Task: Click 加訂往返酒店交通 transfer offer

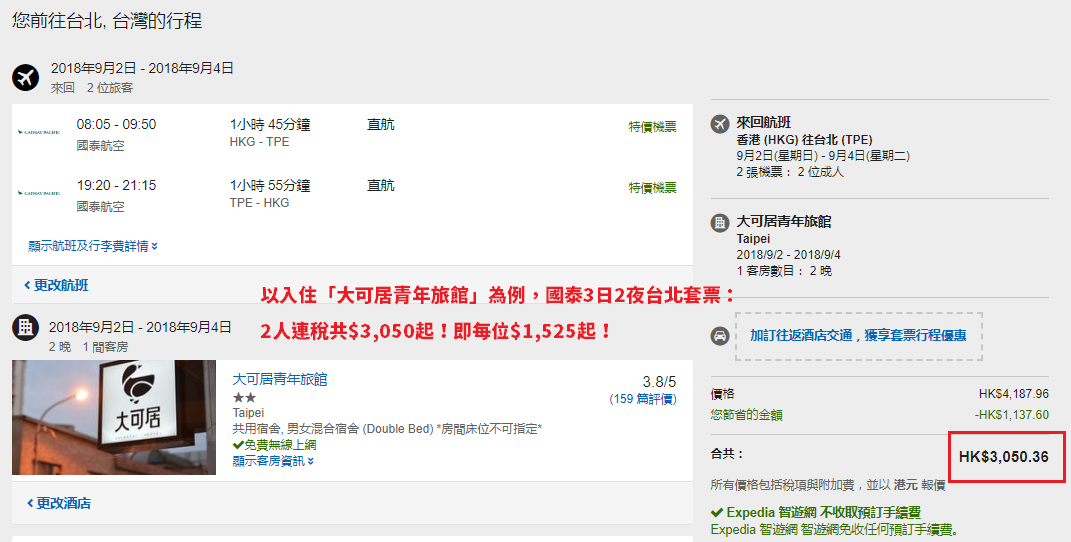Action: 858,335
